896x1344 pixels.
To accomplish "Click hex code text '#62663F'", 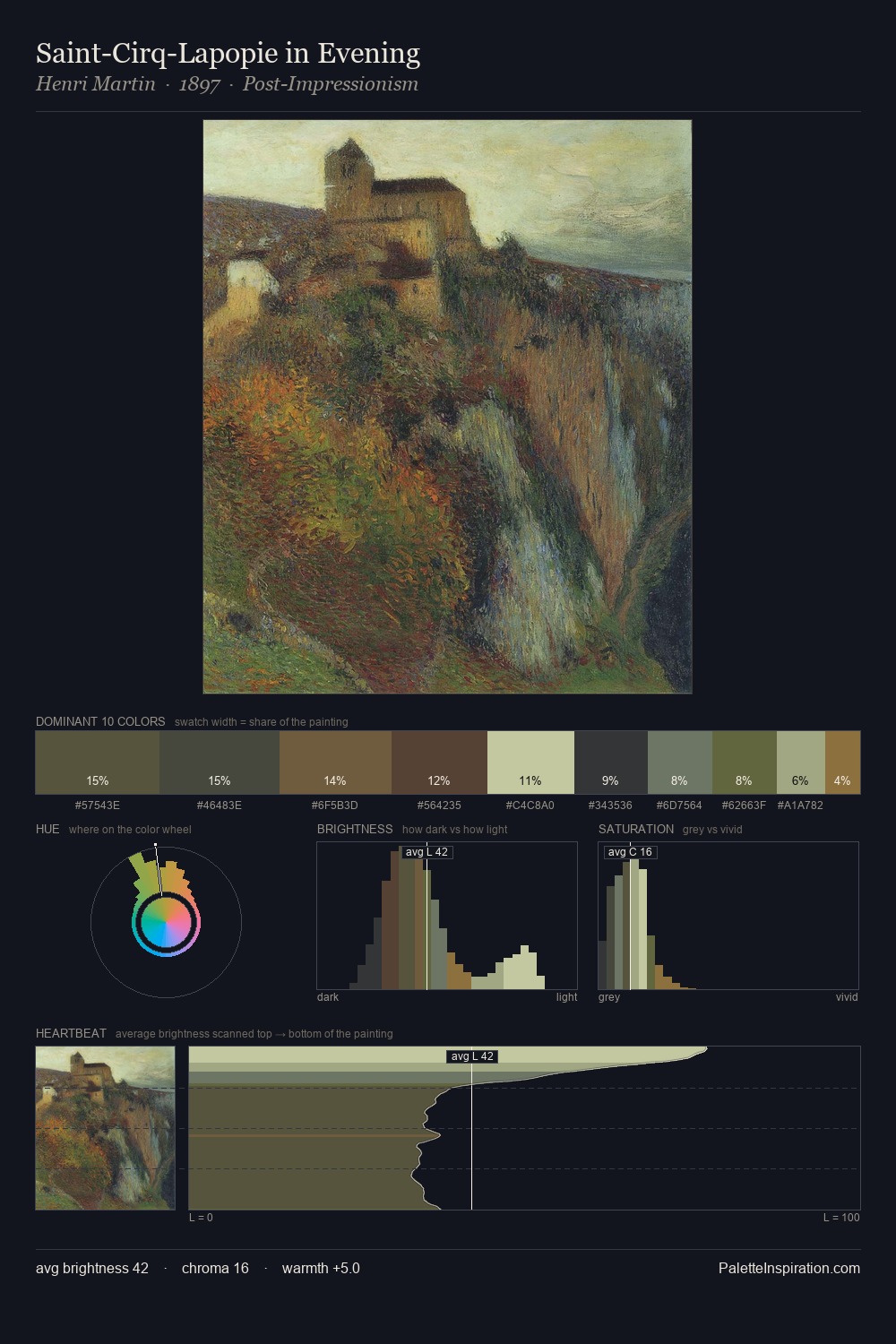I will [744, 805].
